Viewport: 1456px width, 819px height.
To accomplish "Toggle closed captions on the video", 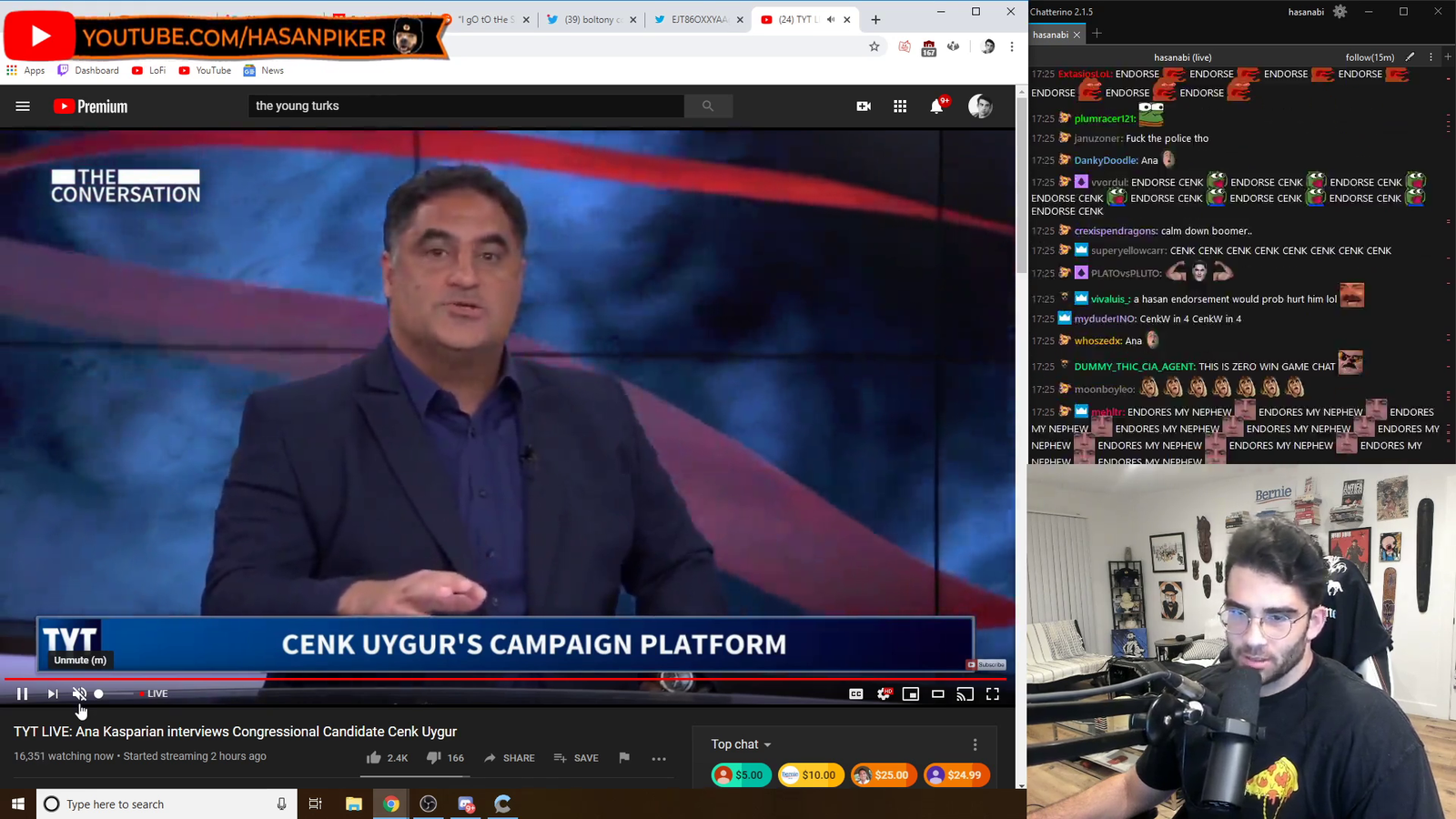I will [856, 693].
